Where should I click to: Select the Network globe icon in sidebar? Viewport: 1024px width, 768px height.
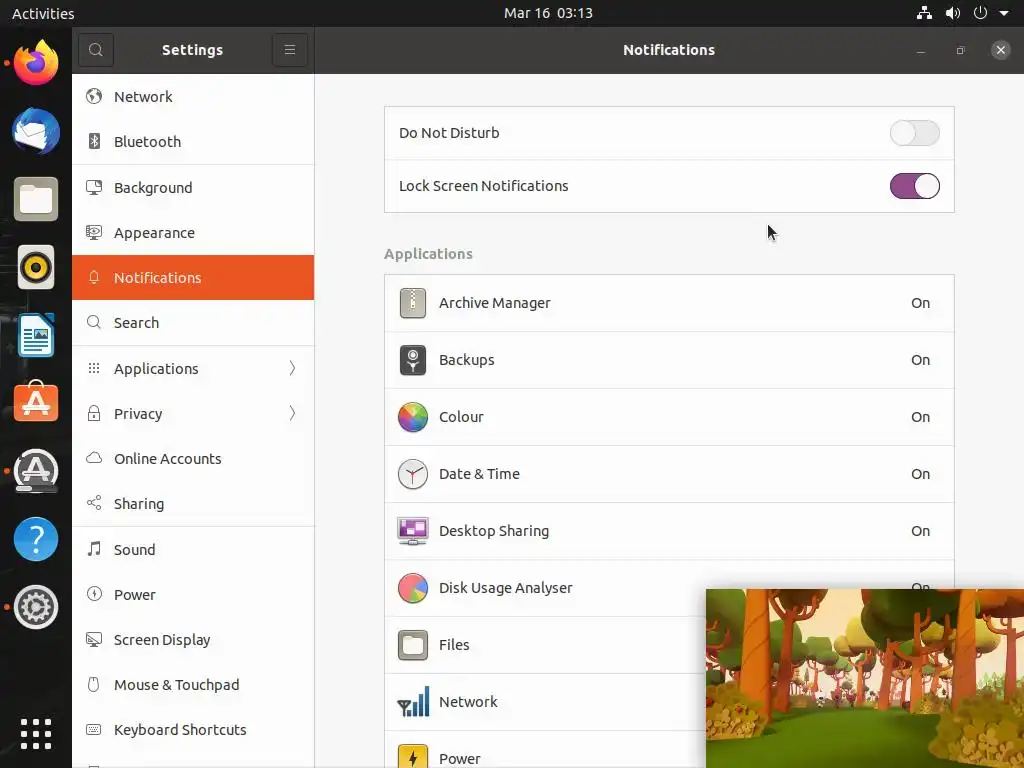pyautogui.click(x=94, y=97)
